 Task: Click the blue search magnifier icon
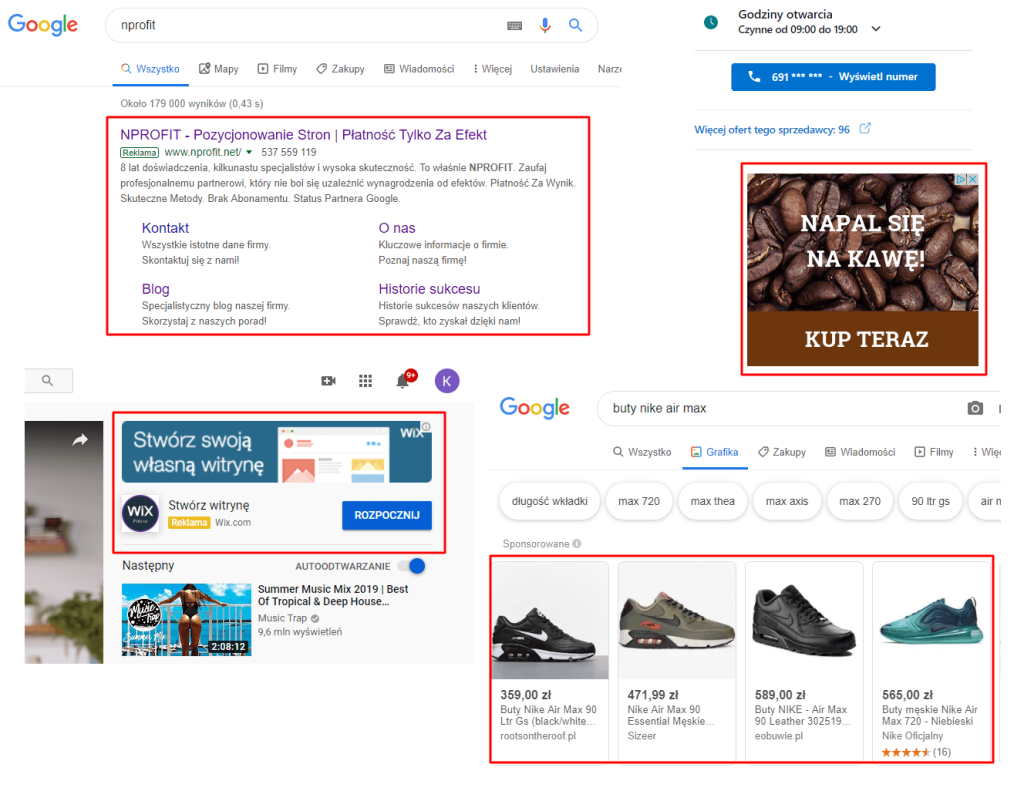click(x=575, y=25)
